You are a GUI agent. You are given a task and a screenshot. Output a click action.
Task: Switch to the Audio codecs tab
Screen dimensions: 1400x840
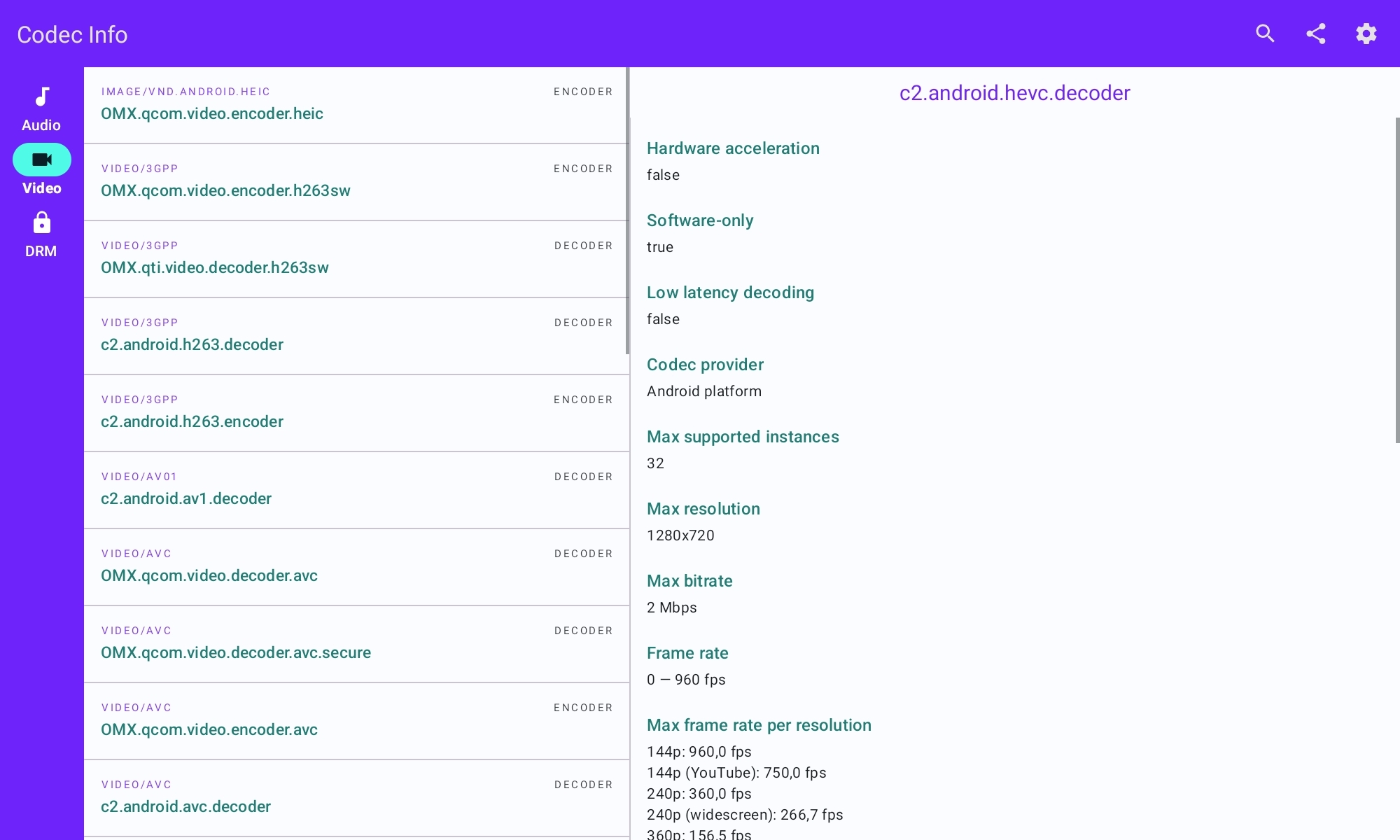click(41, 108)
